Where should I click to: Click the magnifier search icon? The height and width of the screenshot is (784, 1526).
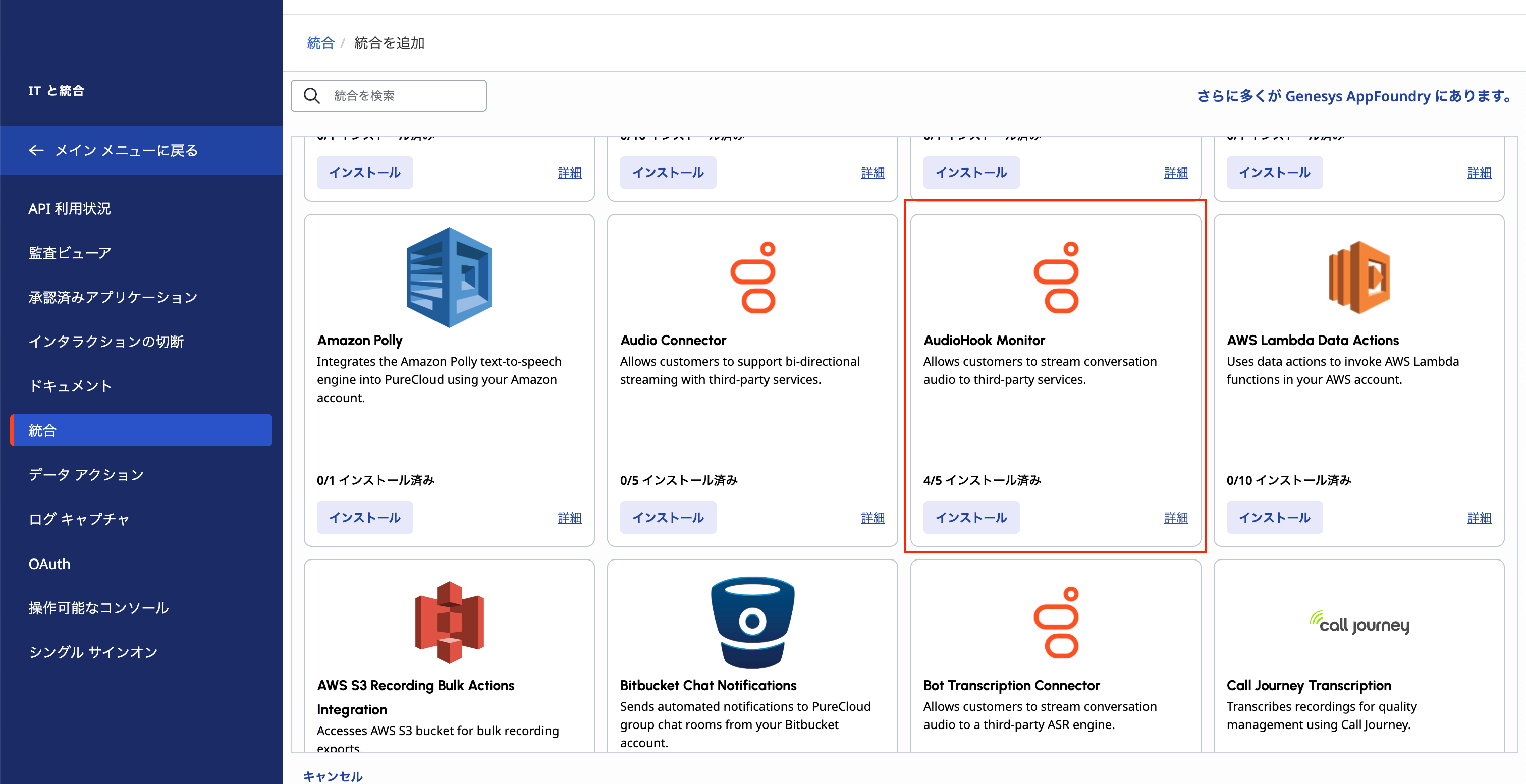311,96
